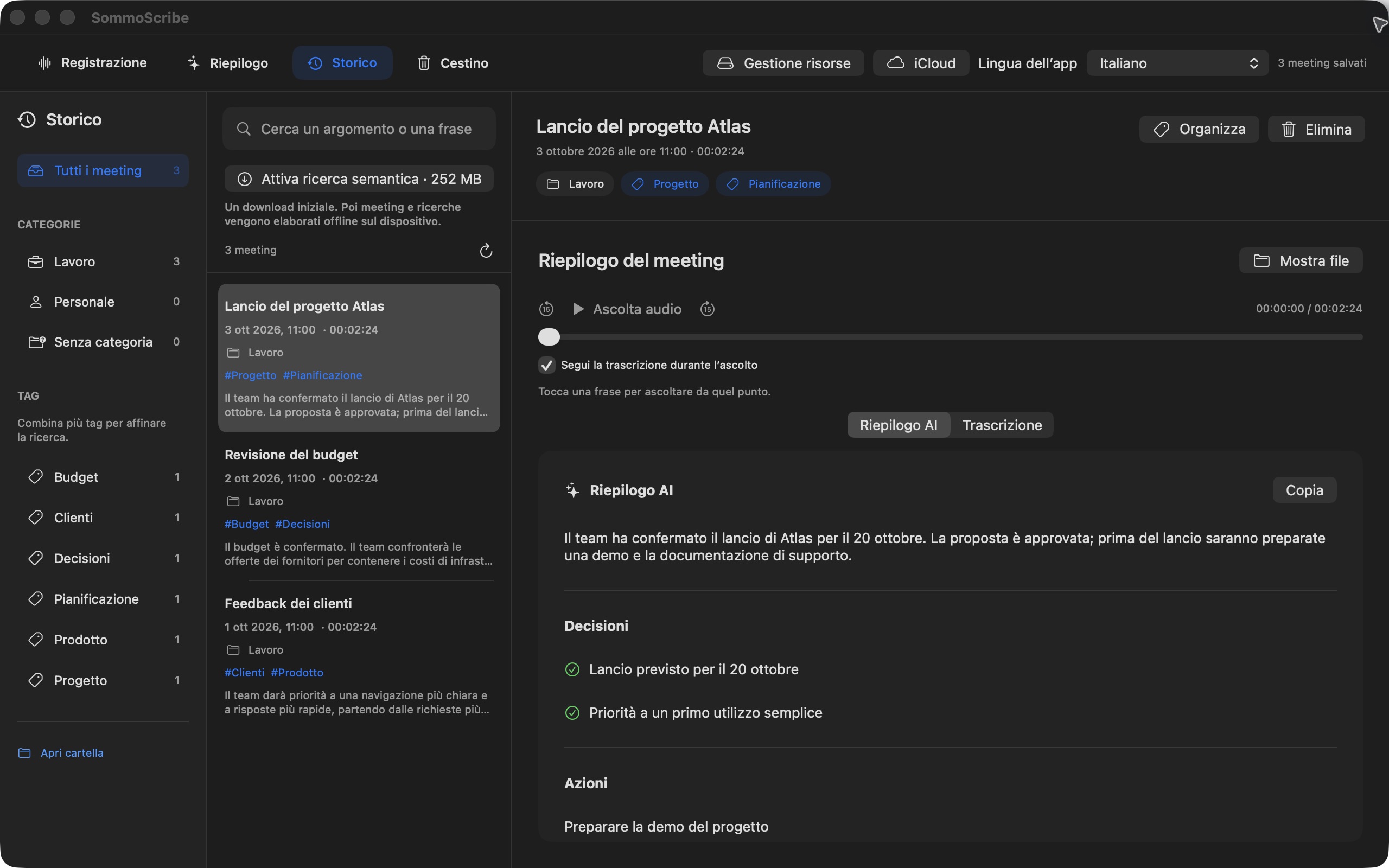Select the Budget tag filter
The image size is (1389, 868).
(x=103, y=477)
